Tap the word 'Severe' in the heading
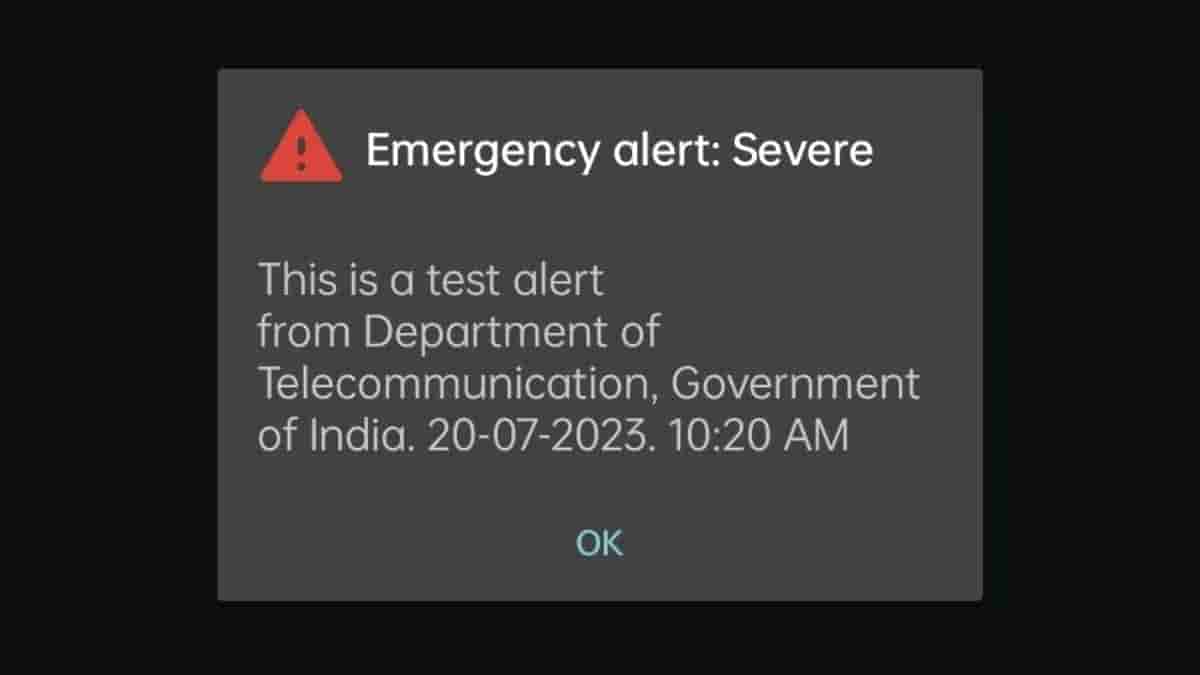The image size is (1200, 675). (804, 149)
